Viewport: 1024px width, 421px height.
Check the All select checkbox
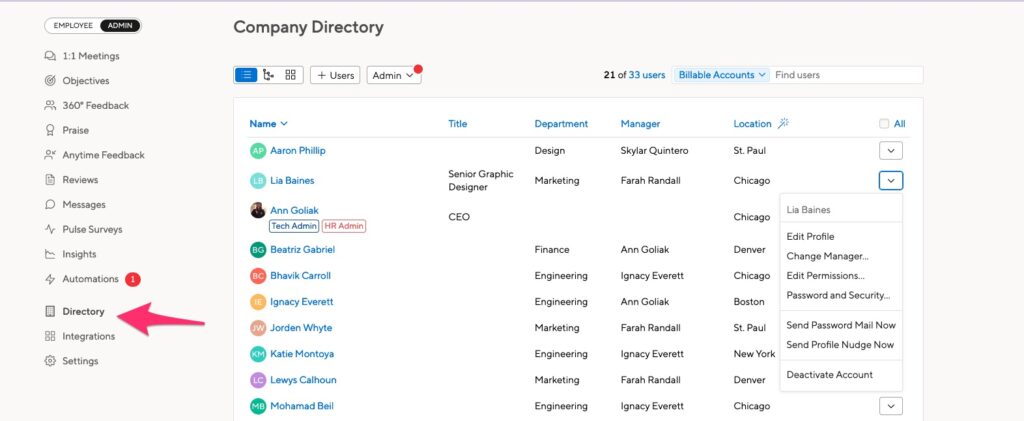click(884, 123)
